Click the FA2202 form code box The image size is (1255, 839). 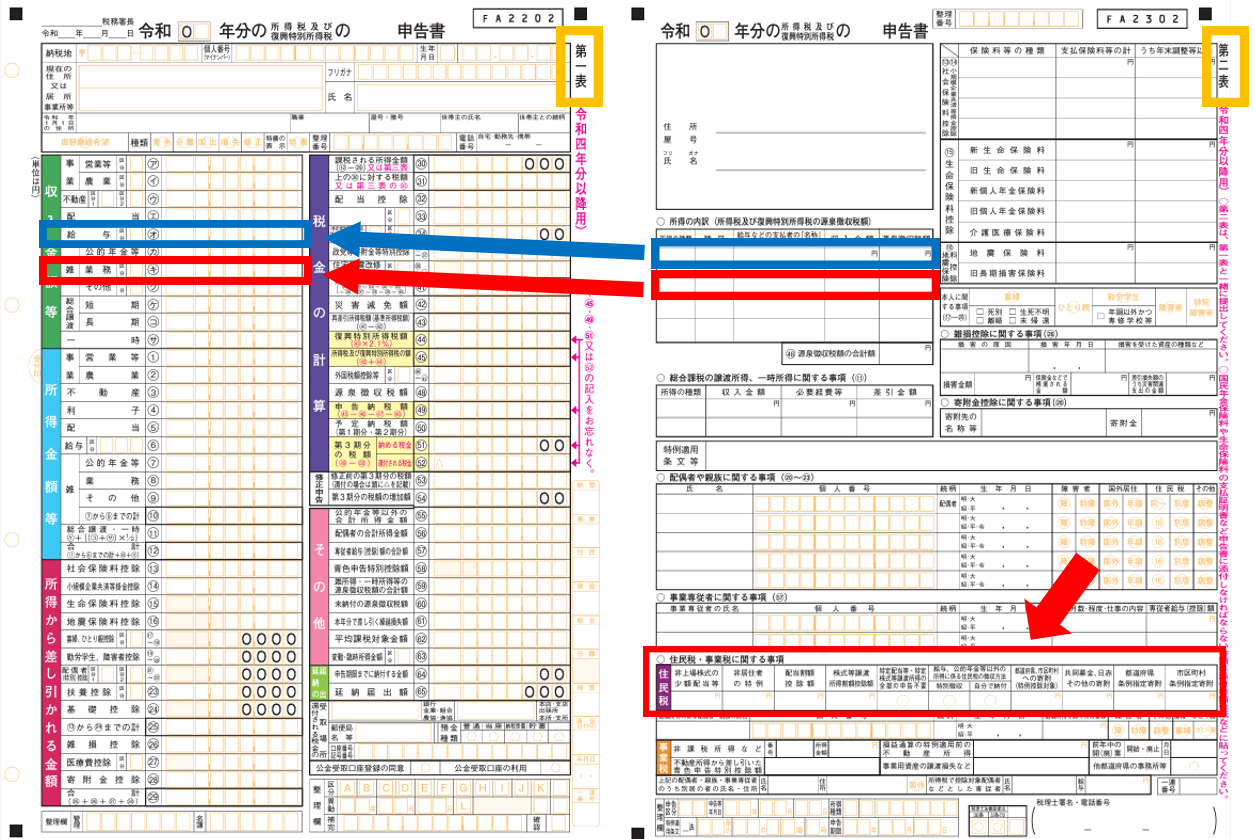pyautogui.click(x=519, y=19)
